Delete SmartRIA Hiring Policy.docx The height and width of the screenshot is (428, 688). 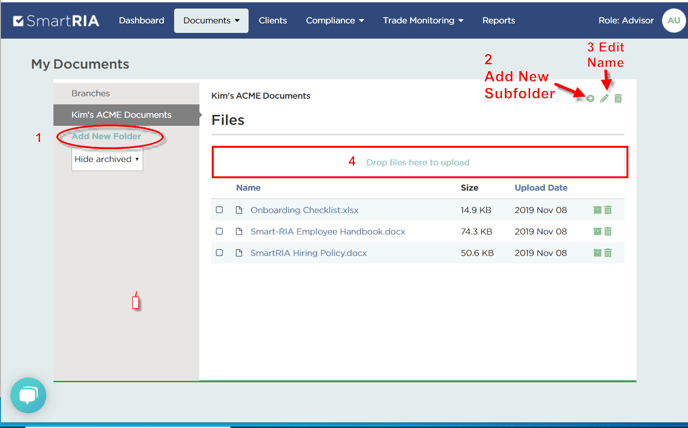(x=608, y=253)
